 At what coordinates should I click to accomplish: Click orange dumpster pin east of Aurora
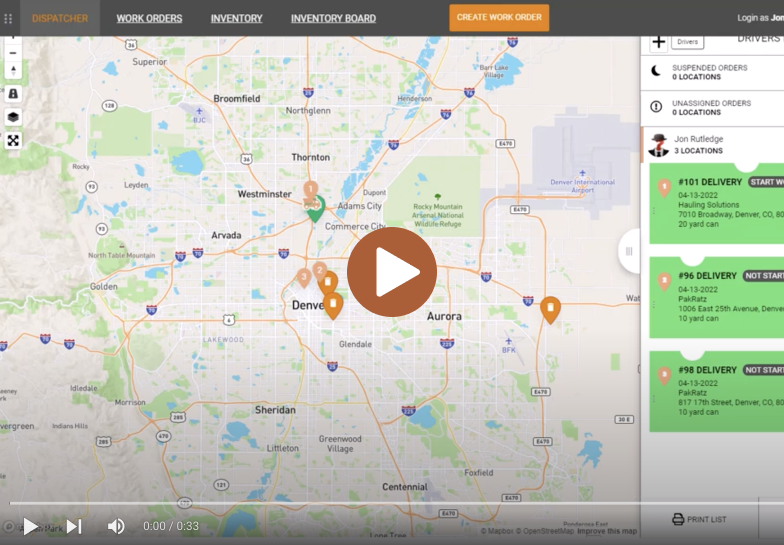pos(550,309)
